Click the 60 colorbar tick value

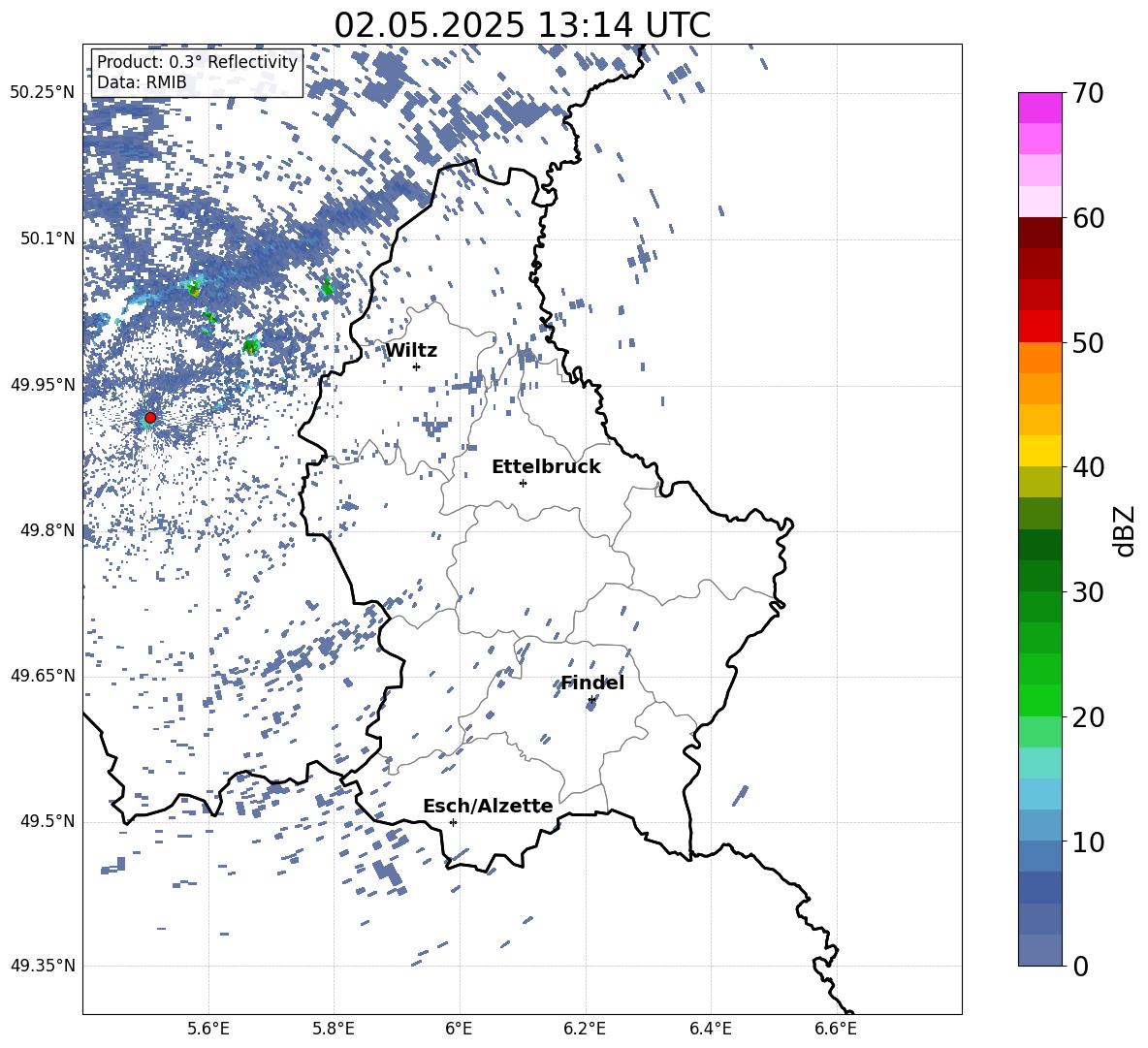click(x=1087, y=218)
